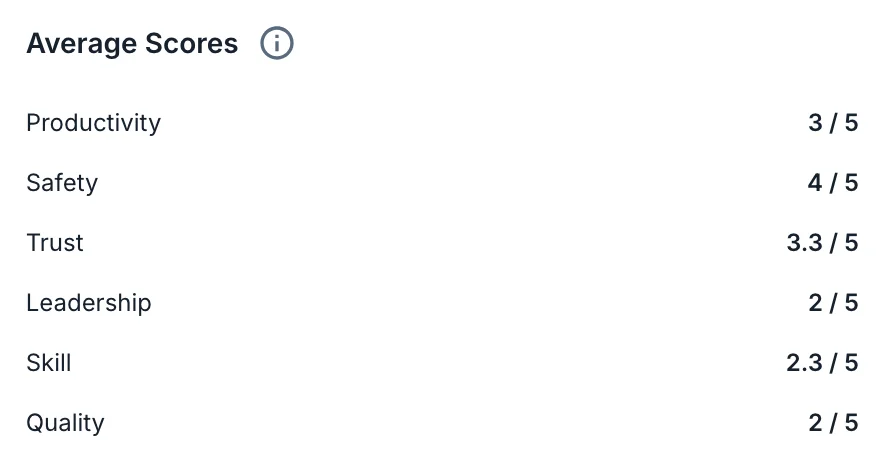The height and width of the screenshot is (462, 884).
Task: Select the Productivity label
Action: (x=94, y=123)
